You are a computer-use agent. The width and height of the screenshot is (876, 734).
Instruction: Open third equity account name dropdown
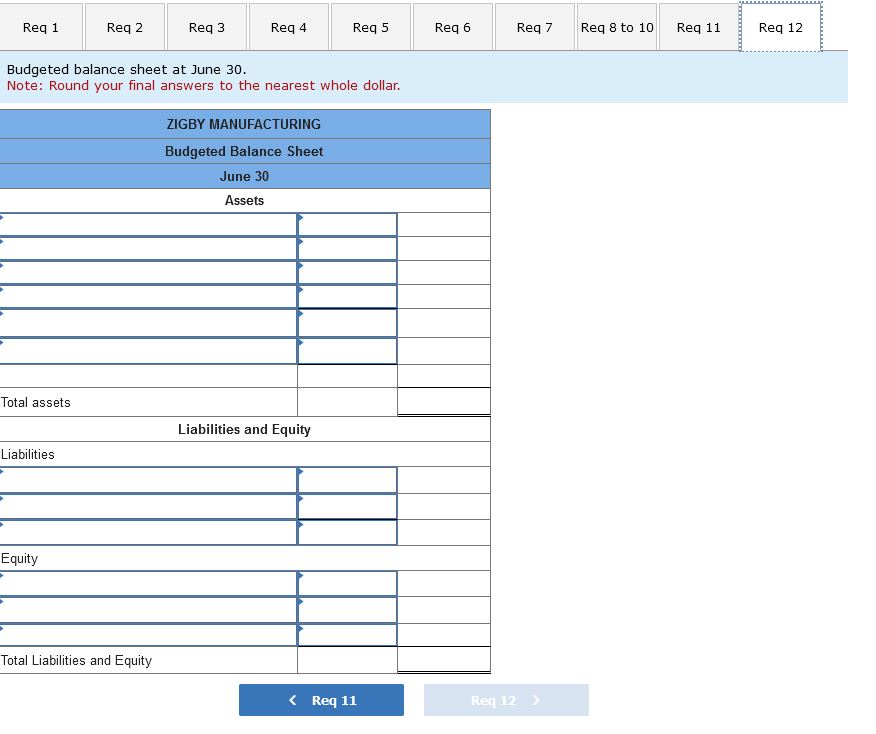[x=149, y=635]
